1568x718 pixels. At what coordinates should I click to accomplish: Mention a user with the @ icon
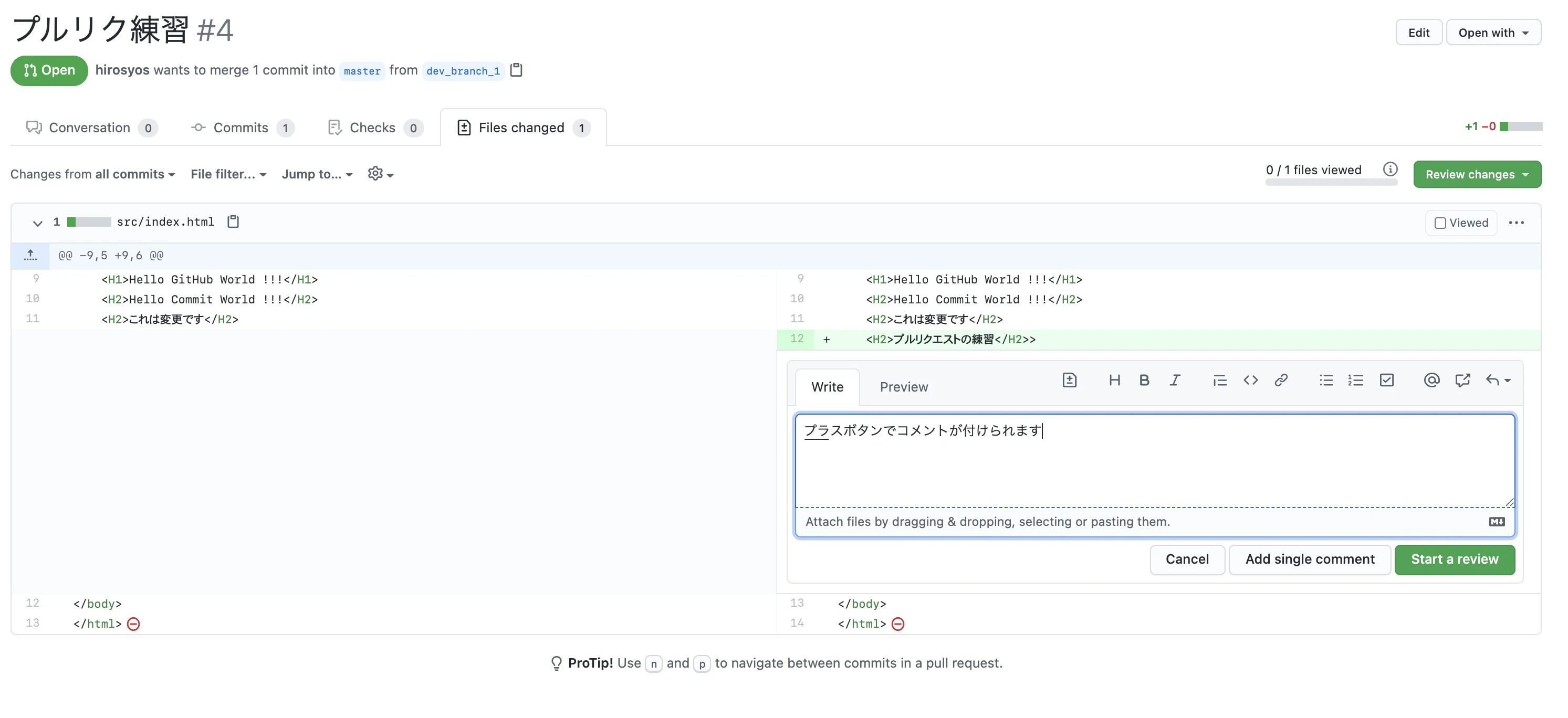point(1431,381)
